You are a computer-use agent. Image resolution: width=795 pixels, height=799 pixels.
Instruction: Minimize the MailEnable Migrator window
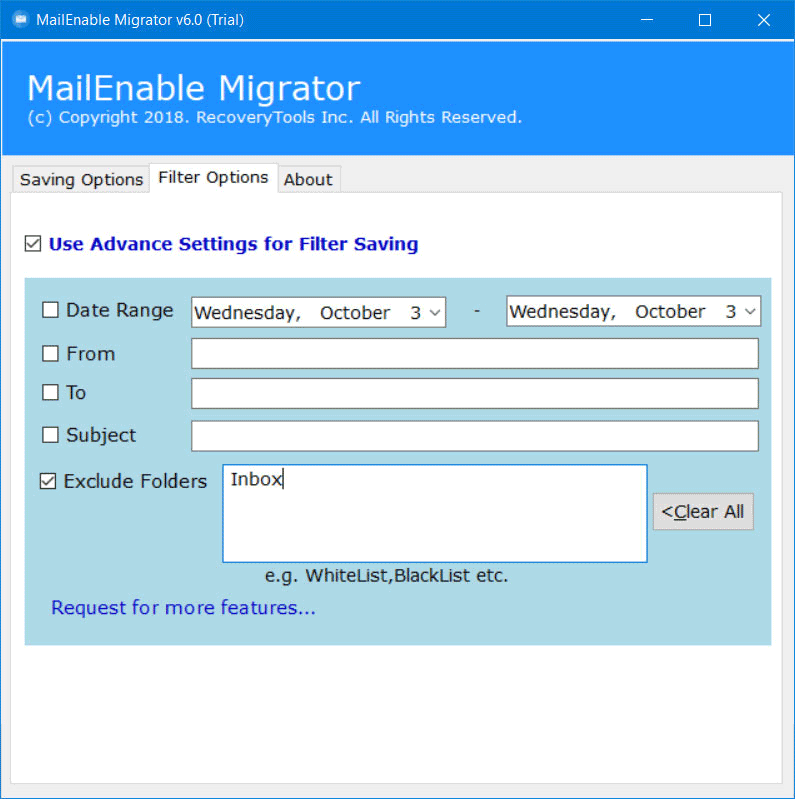pos(647,20)
